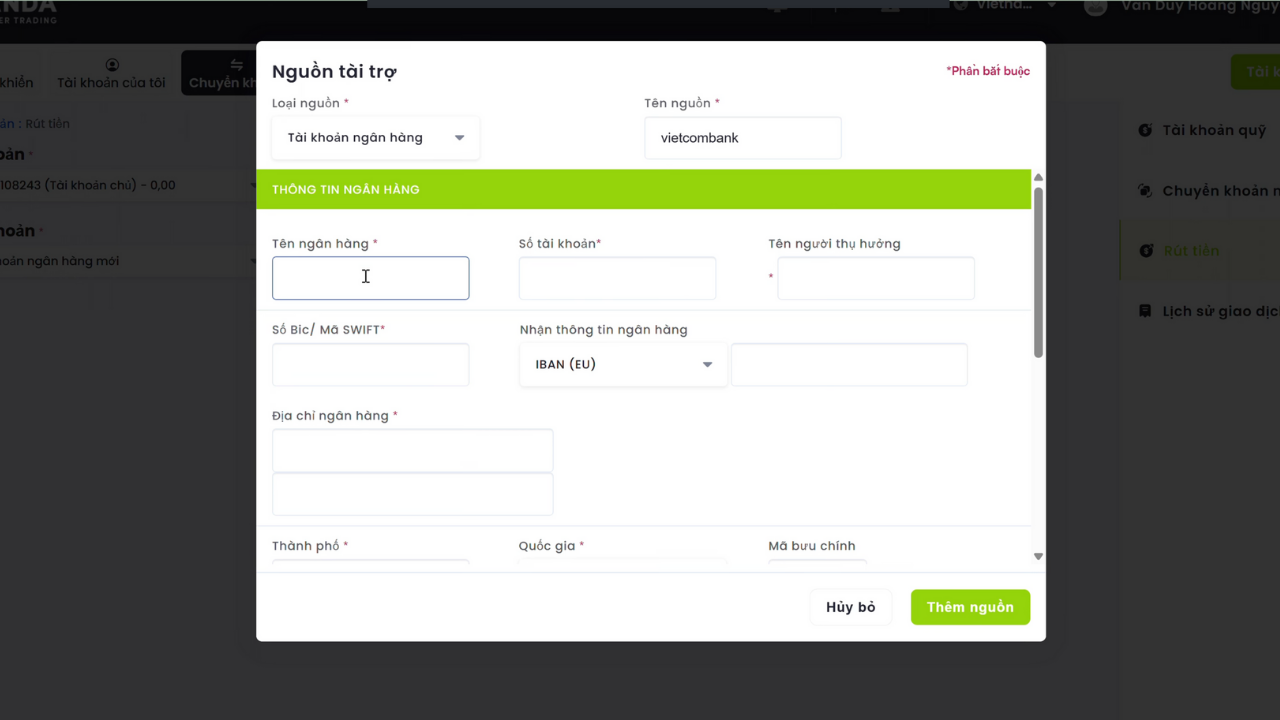Click the Rút tiền sidebar icon
Screen dimensions: 1280x720
click(1145, 251)
